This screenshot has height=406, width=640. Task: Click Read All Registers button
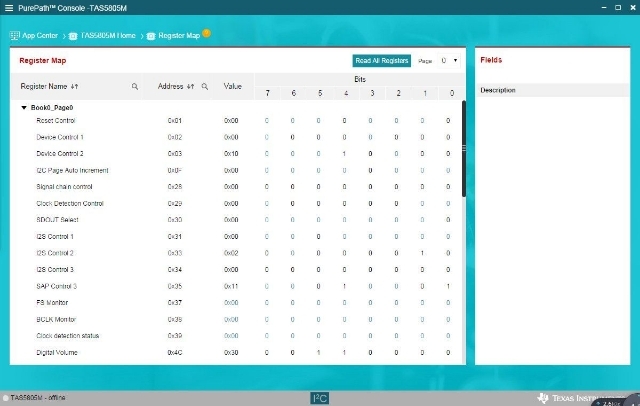[382, 60]
